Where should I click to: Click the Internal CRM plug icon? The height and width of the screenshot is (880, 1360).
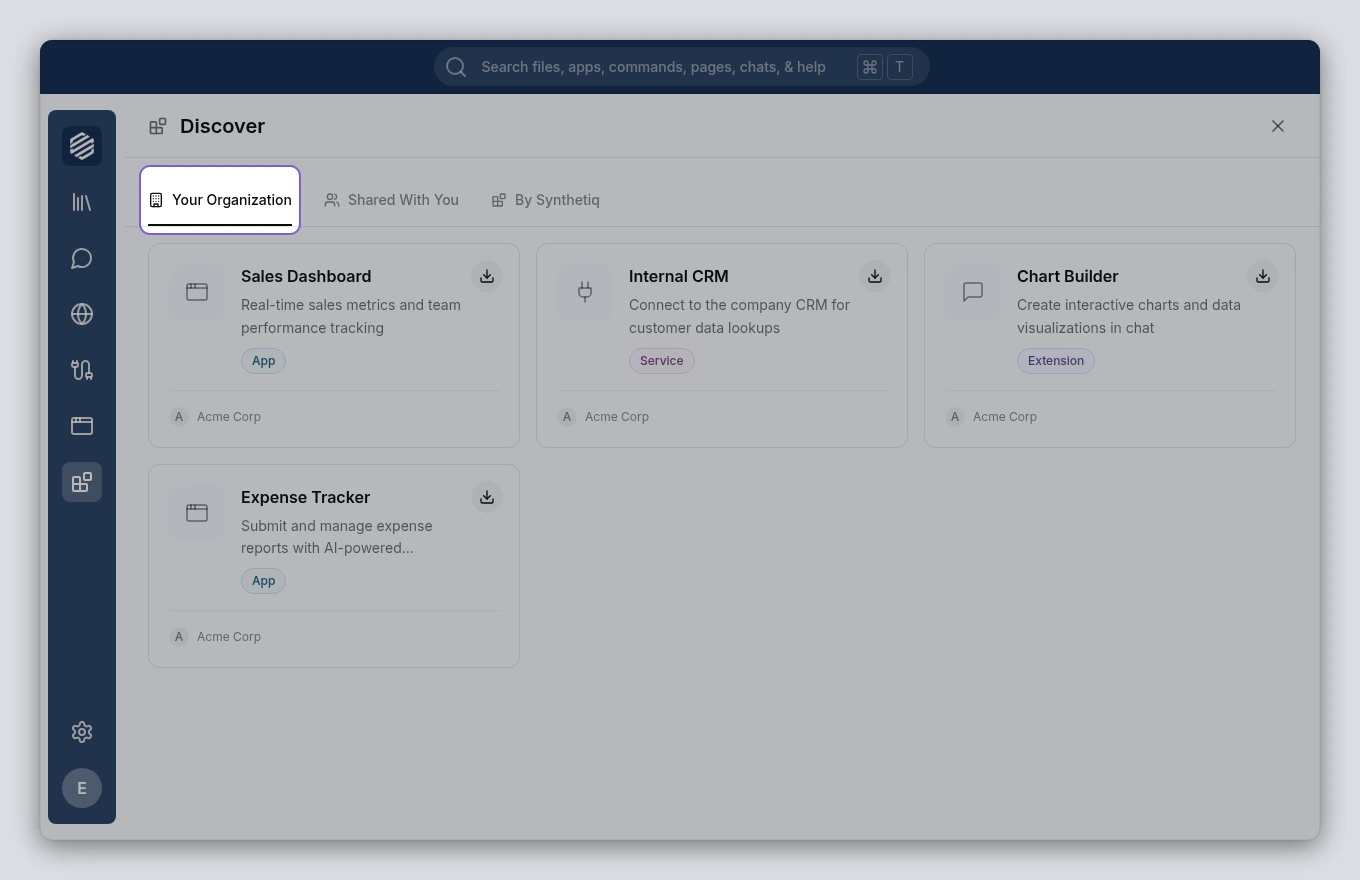point(585,292)
